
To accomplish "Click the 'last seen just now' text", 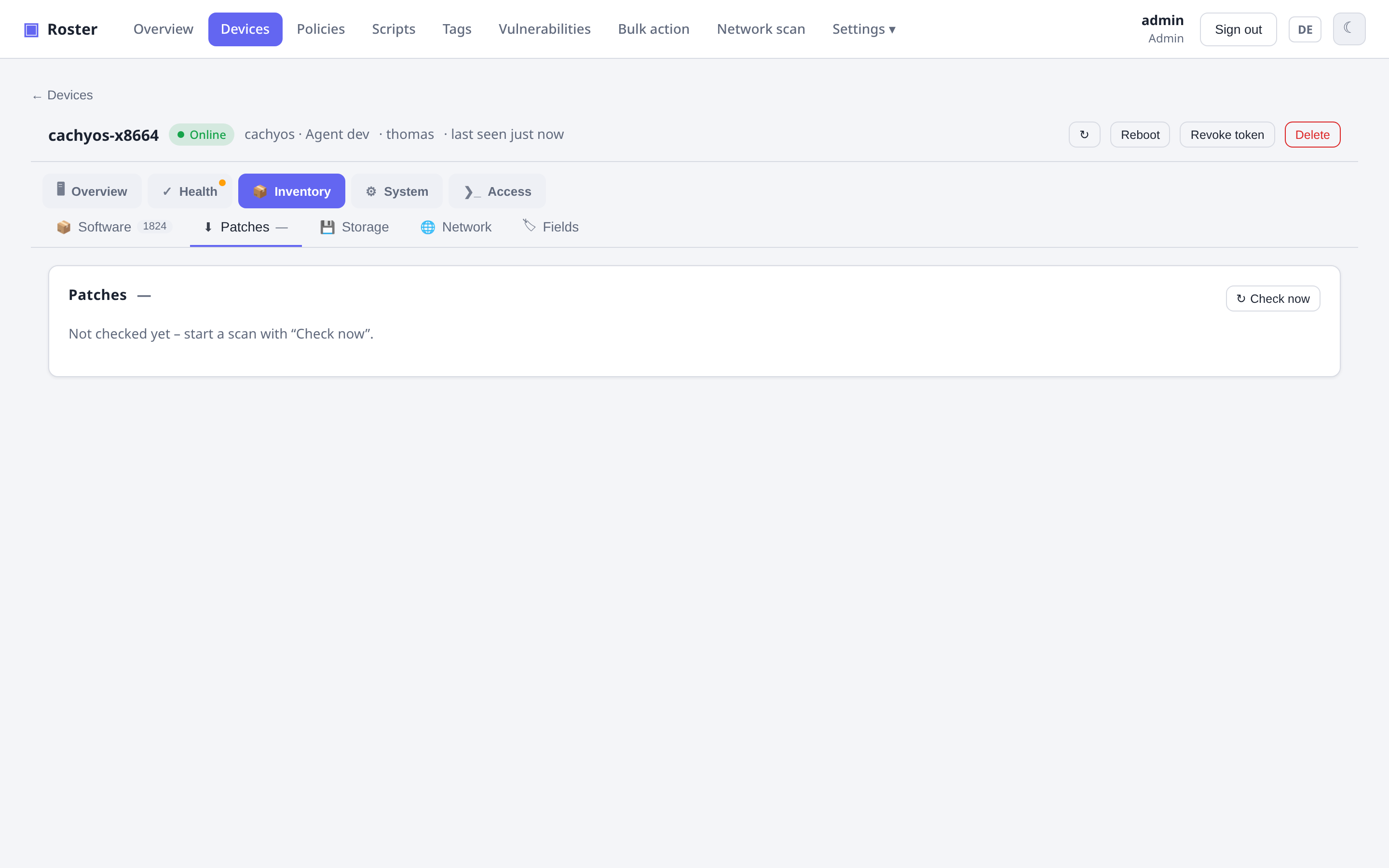I will click(507, 135).
